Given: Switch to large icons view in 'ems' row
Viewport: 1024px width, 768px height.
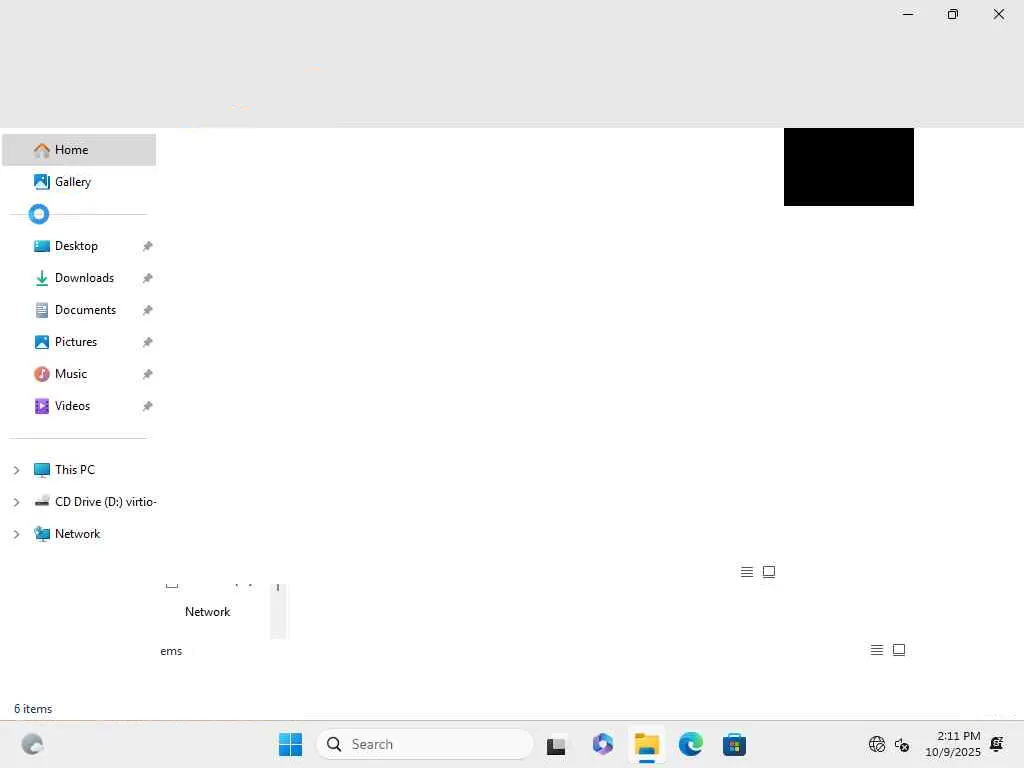Looking at the screenshot, I should pos(899,650).
